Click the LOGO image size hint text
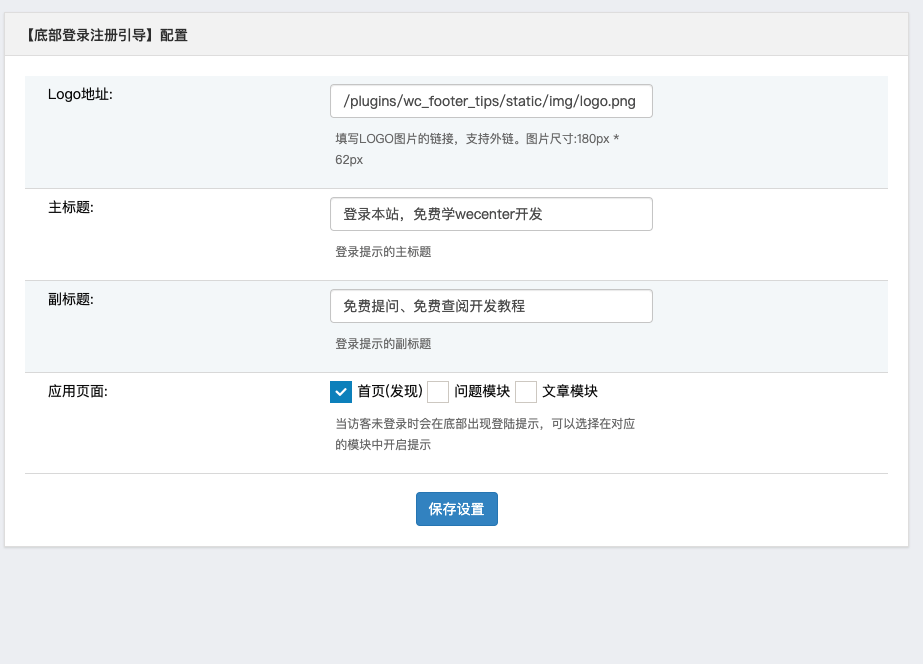The width and height of the screenshot is (923, 664). tap(477, 148)
